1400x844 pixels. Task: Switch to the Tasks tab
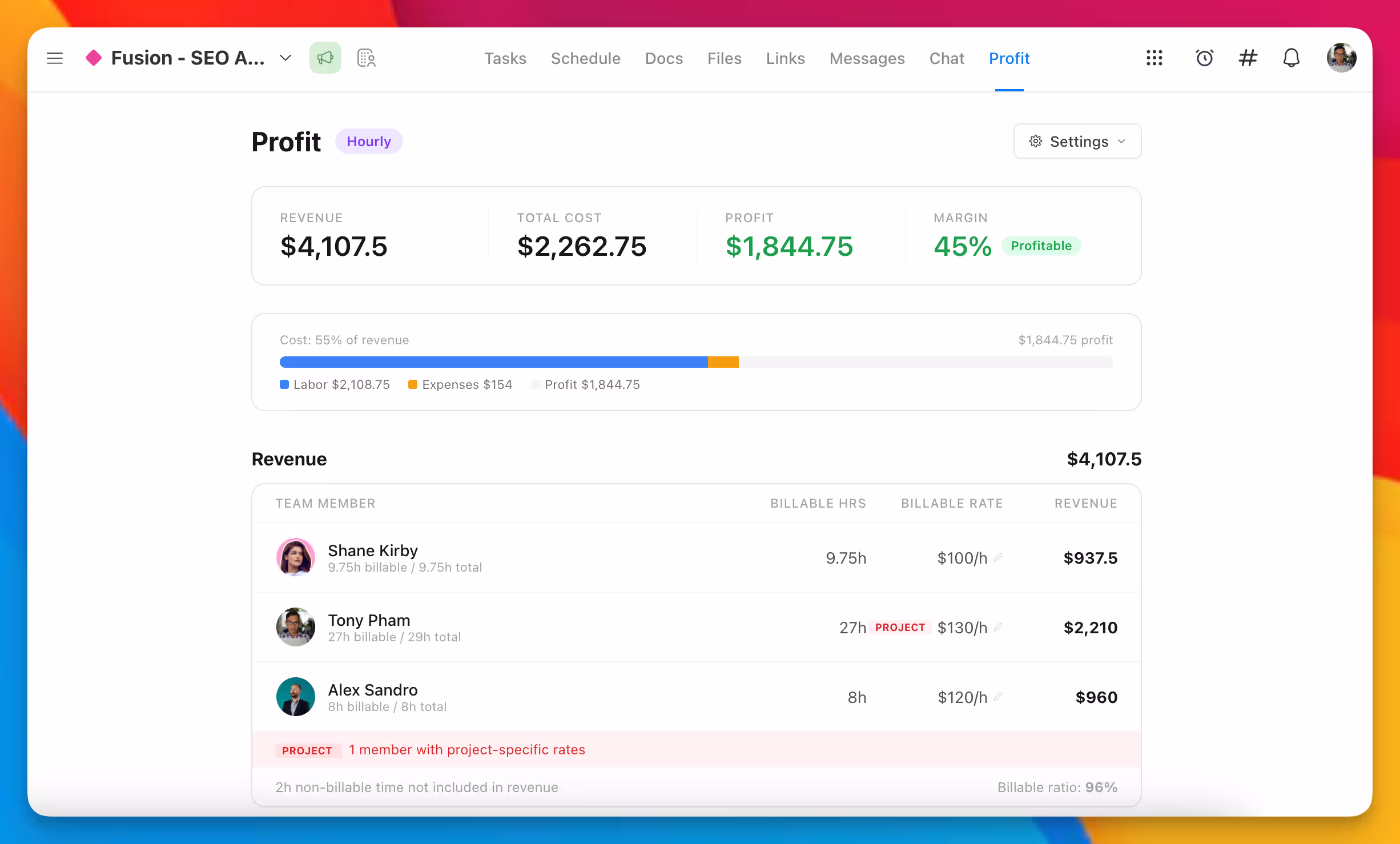[505, 58]
